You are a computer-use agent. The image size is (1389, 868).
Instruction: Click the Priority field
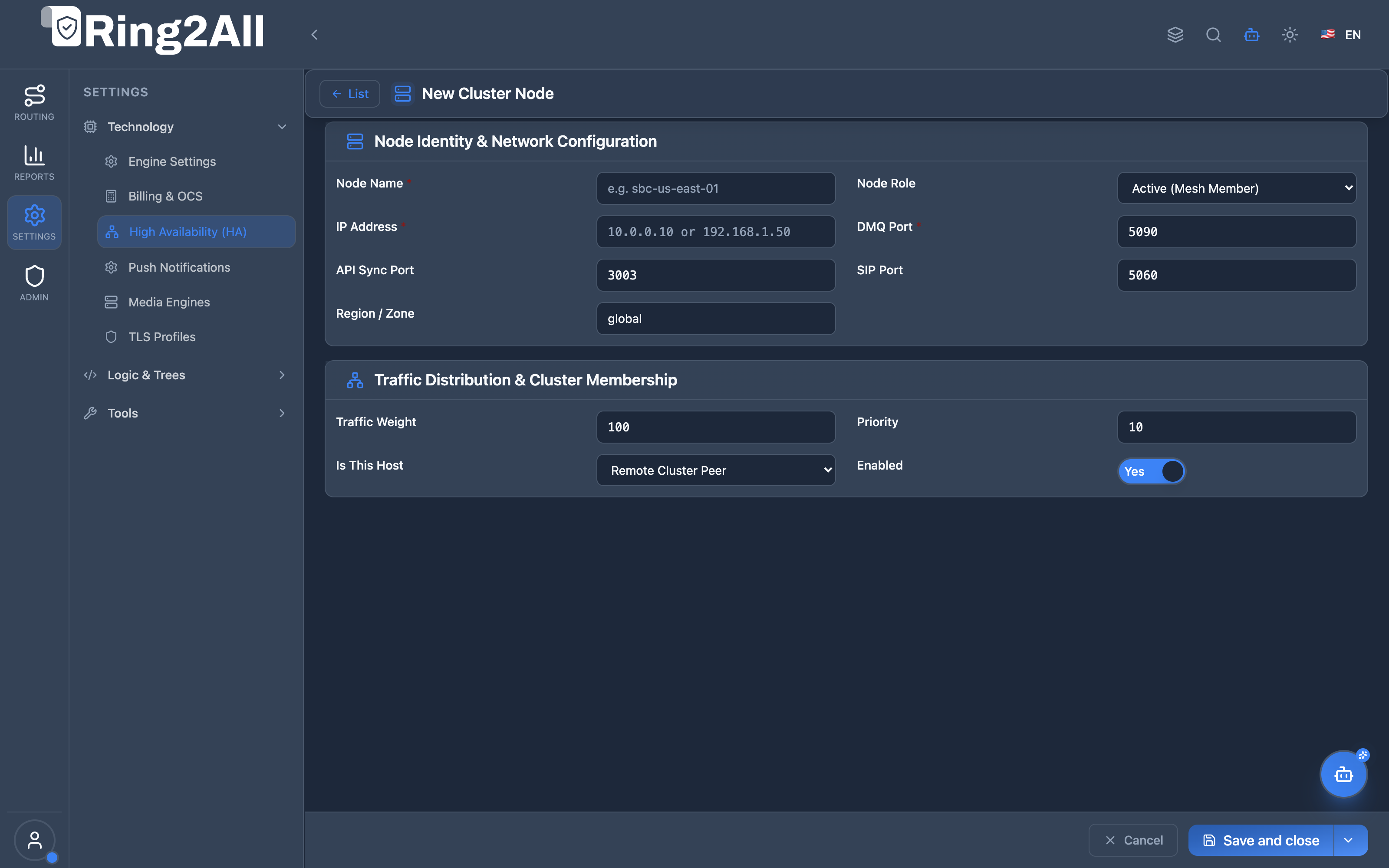click(1236, 427)
